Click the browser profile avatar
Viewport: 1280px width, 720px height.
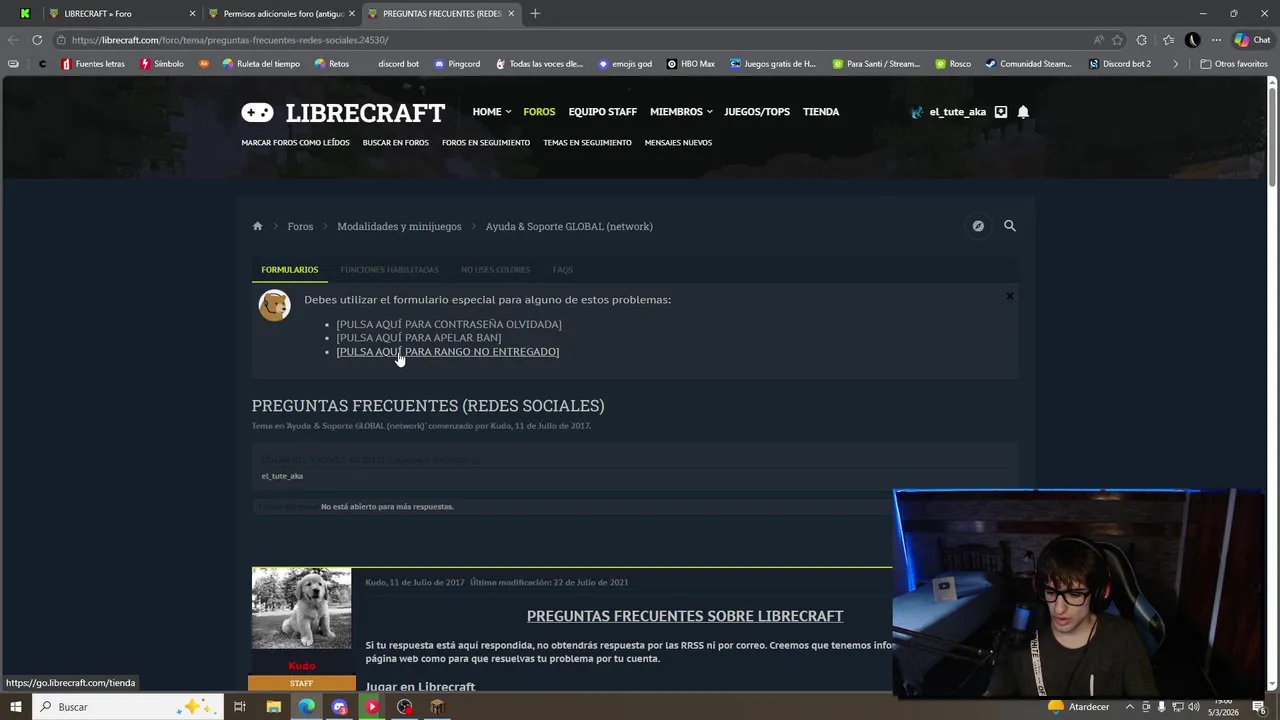(1192, 40)
